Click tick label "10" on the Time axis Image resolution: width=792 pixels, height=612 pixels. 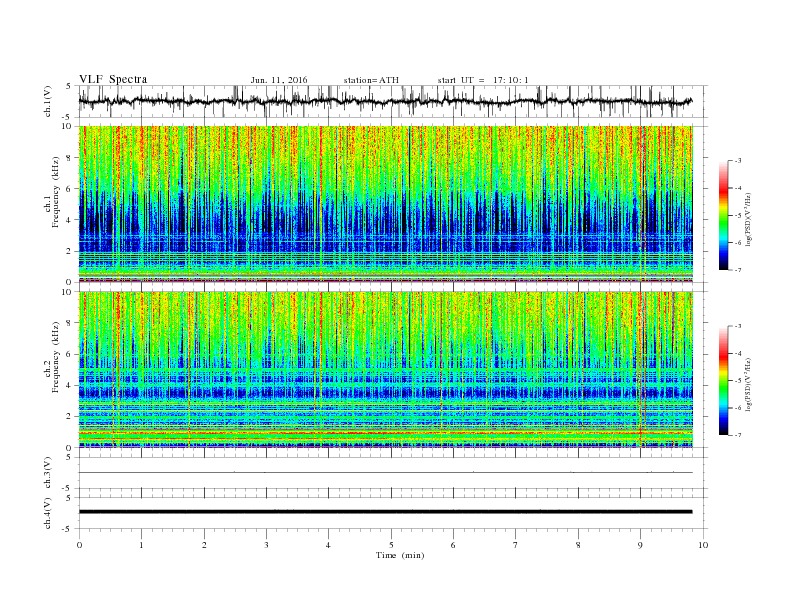click(x=703, y=545)
